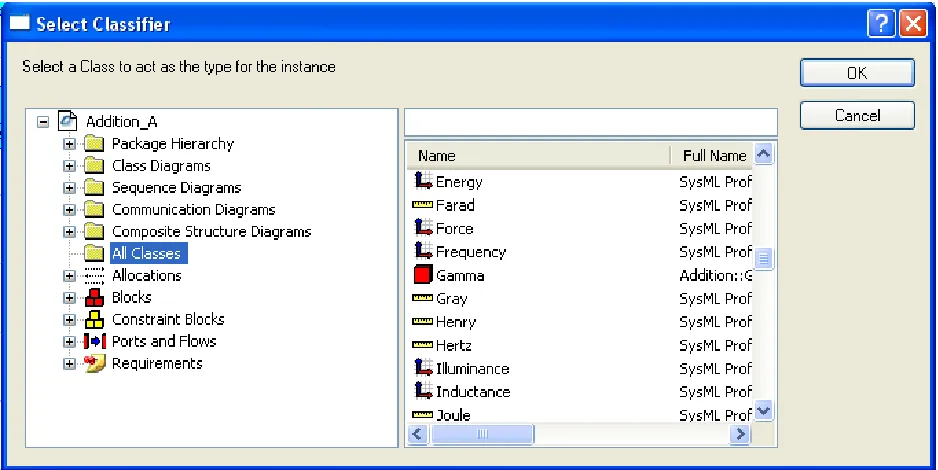Click the Requirements icon
This screenshot has width=938, height=470.
(95, 363)
